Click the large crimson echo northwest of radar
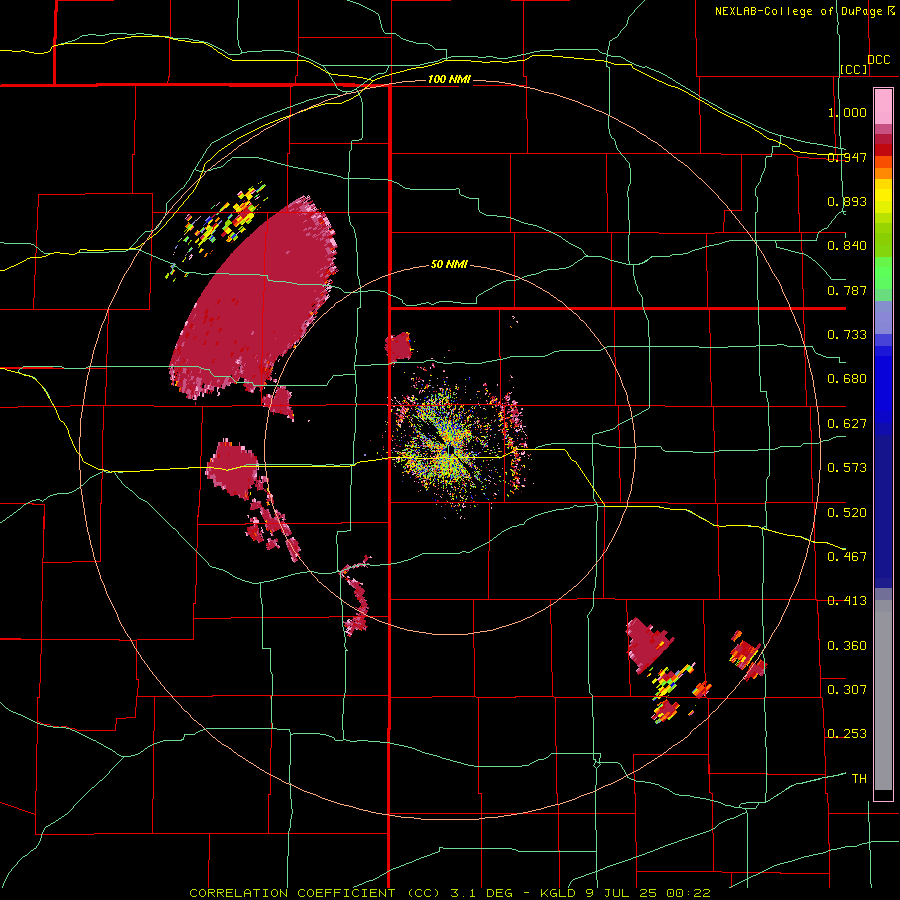900x900 pixels. tap(255, 298)
